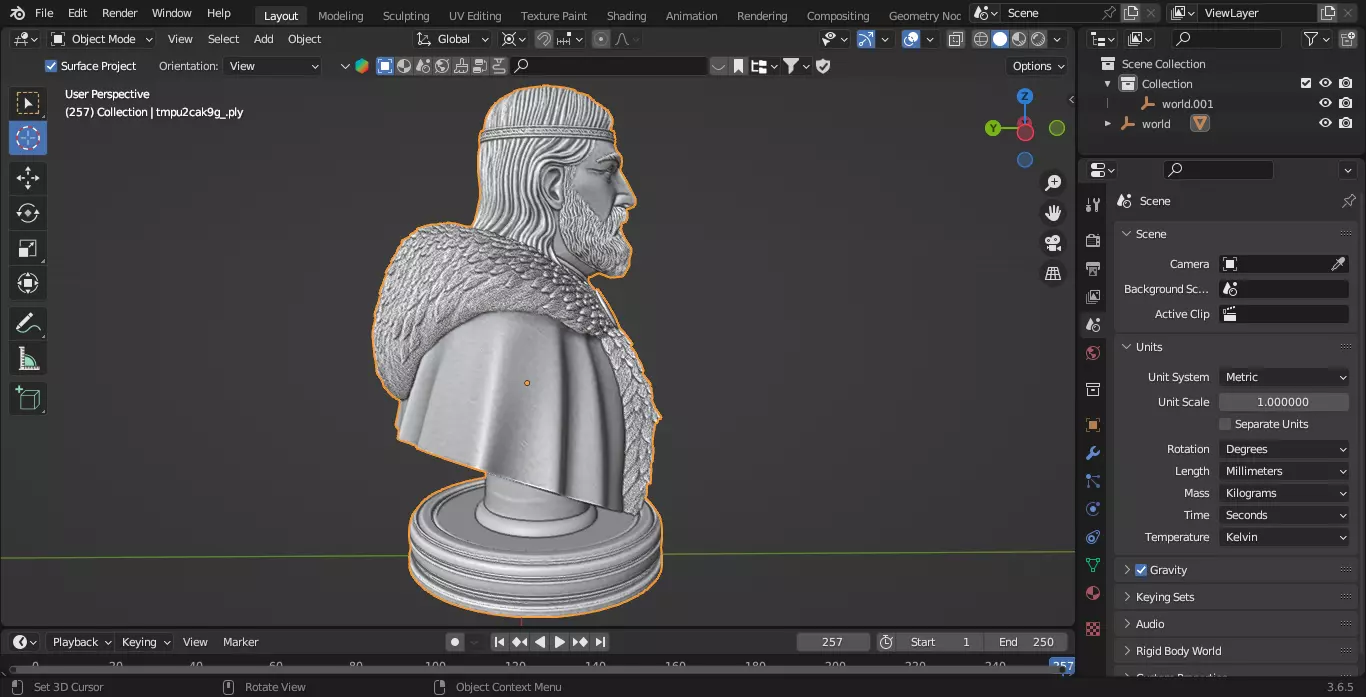Screen dimensions: 1366x697
Task: Toggle the Surface Project checkbox
Action: click(51, 66)
